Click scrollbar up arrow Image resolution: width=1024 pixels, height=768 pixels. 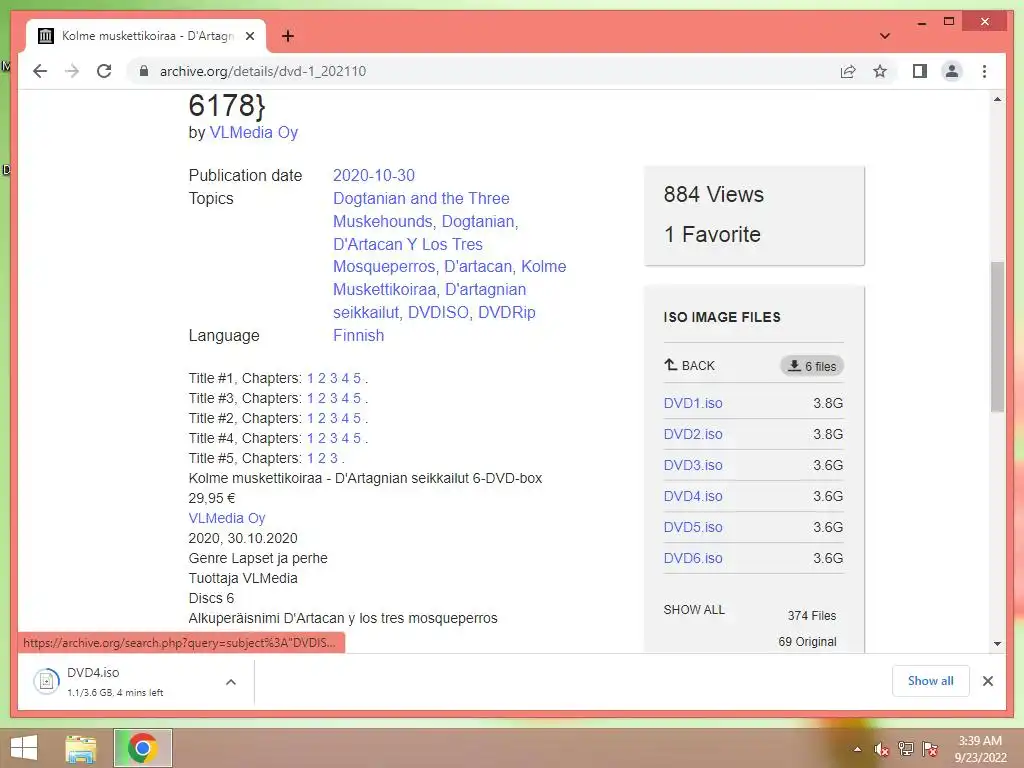coord(997,99)
